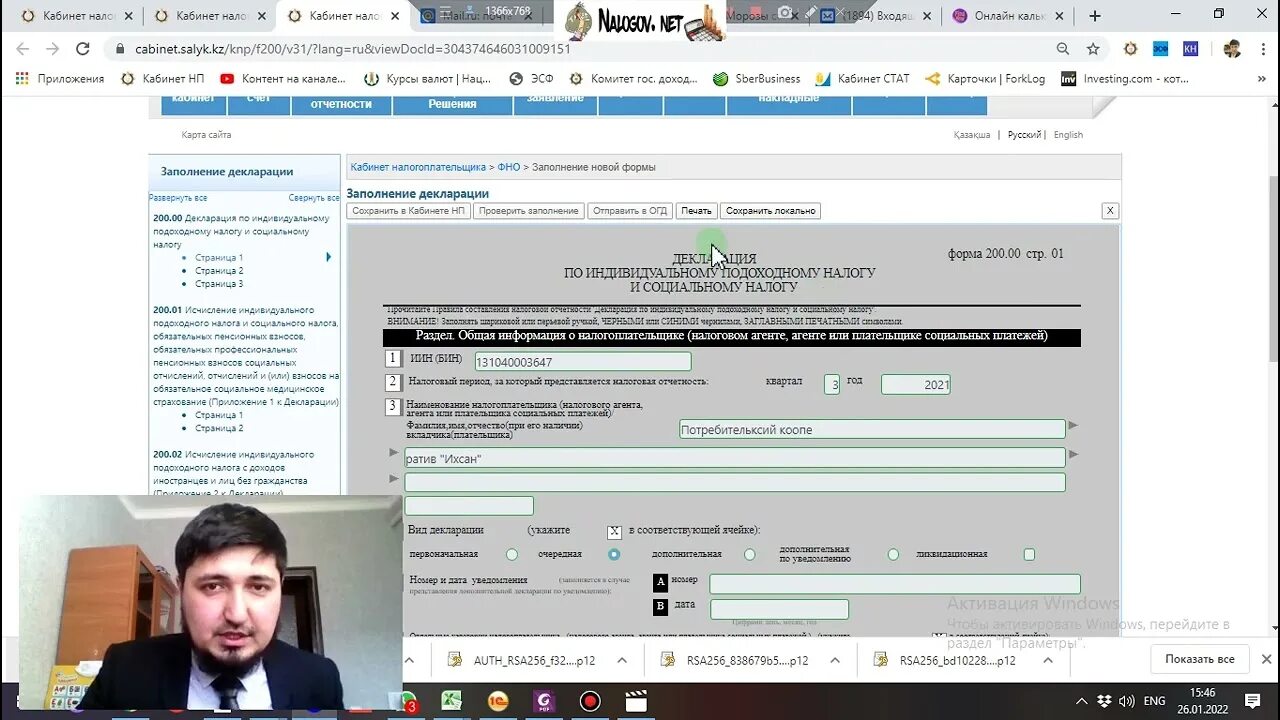Click Свернуть все in the sidebar
The height and width of the screenshot is (720, 1280).
point(314,198)
